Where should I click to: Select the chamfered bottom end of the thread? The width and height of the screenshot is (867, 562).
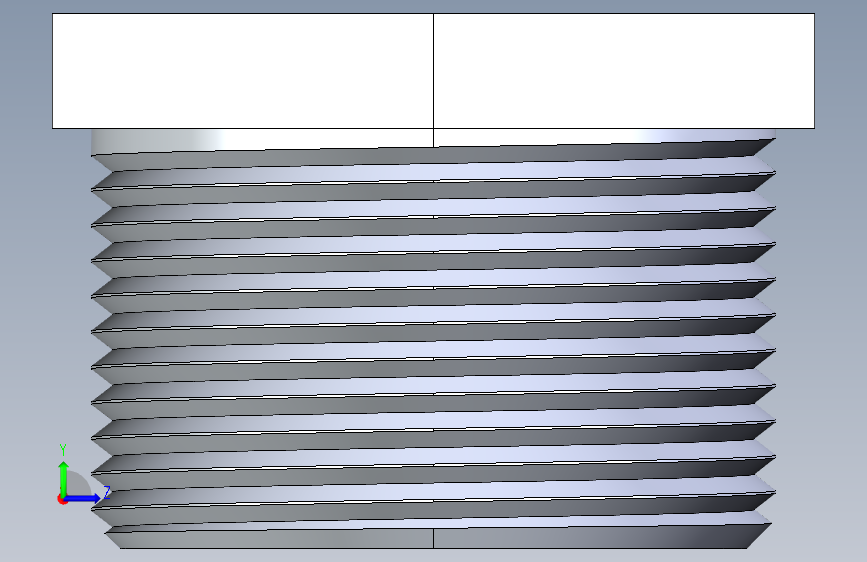click(437, 537)
